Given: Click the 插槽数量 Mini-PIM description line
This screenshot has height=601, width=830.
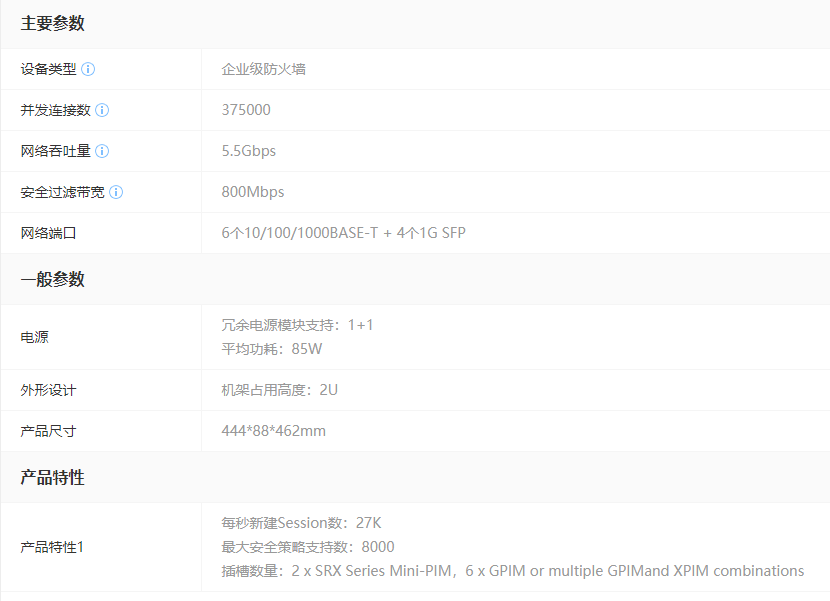Looking at the screenshot, I should pyautogui.click(x=512, y=571).
